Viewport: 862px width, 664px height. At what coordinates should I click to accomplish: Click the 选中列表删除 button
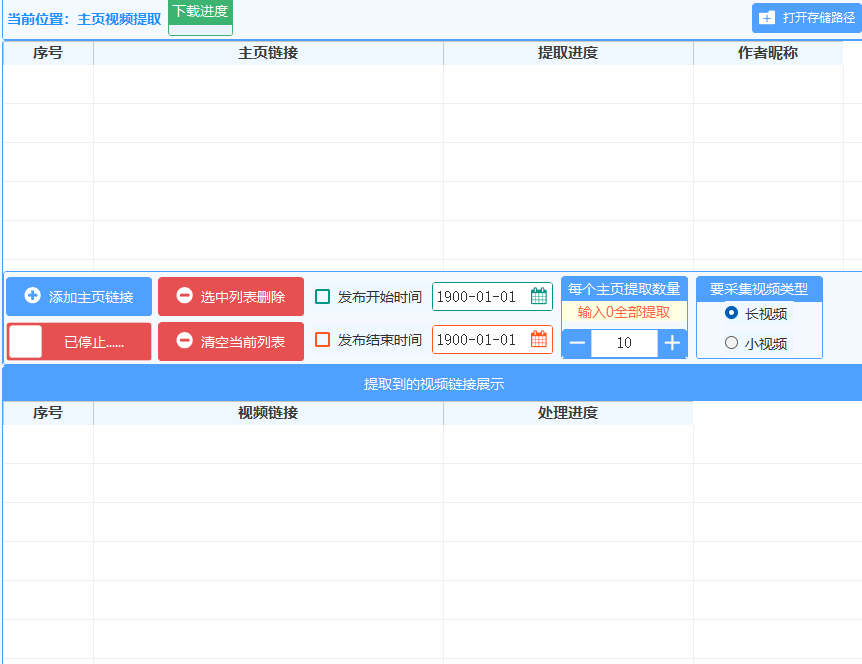coord(231,297)
